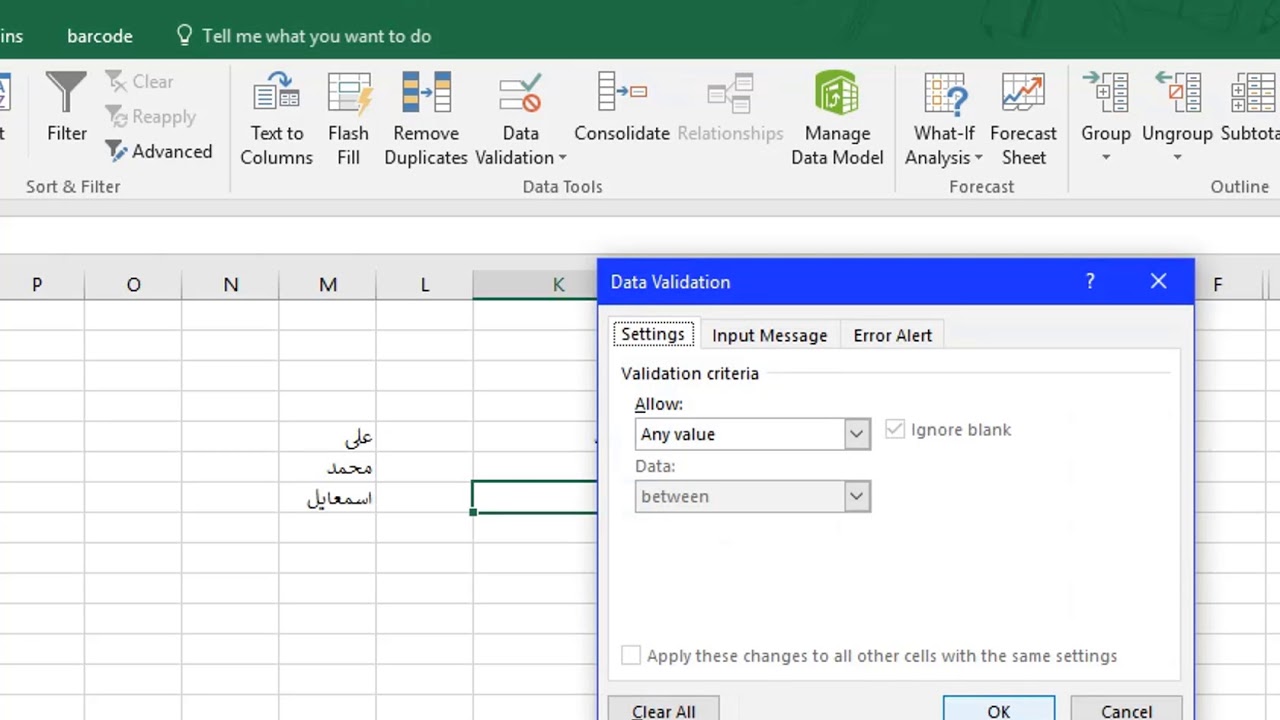Click the Data Validation icon
Viewport: 1280px width, 720px height.
pos(520,92)
